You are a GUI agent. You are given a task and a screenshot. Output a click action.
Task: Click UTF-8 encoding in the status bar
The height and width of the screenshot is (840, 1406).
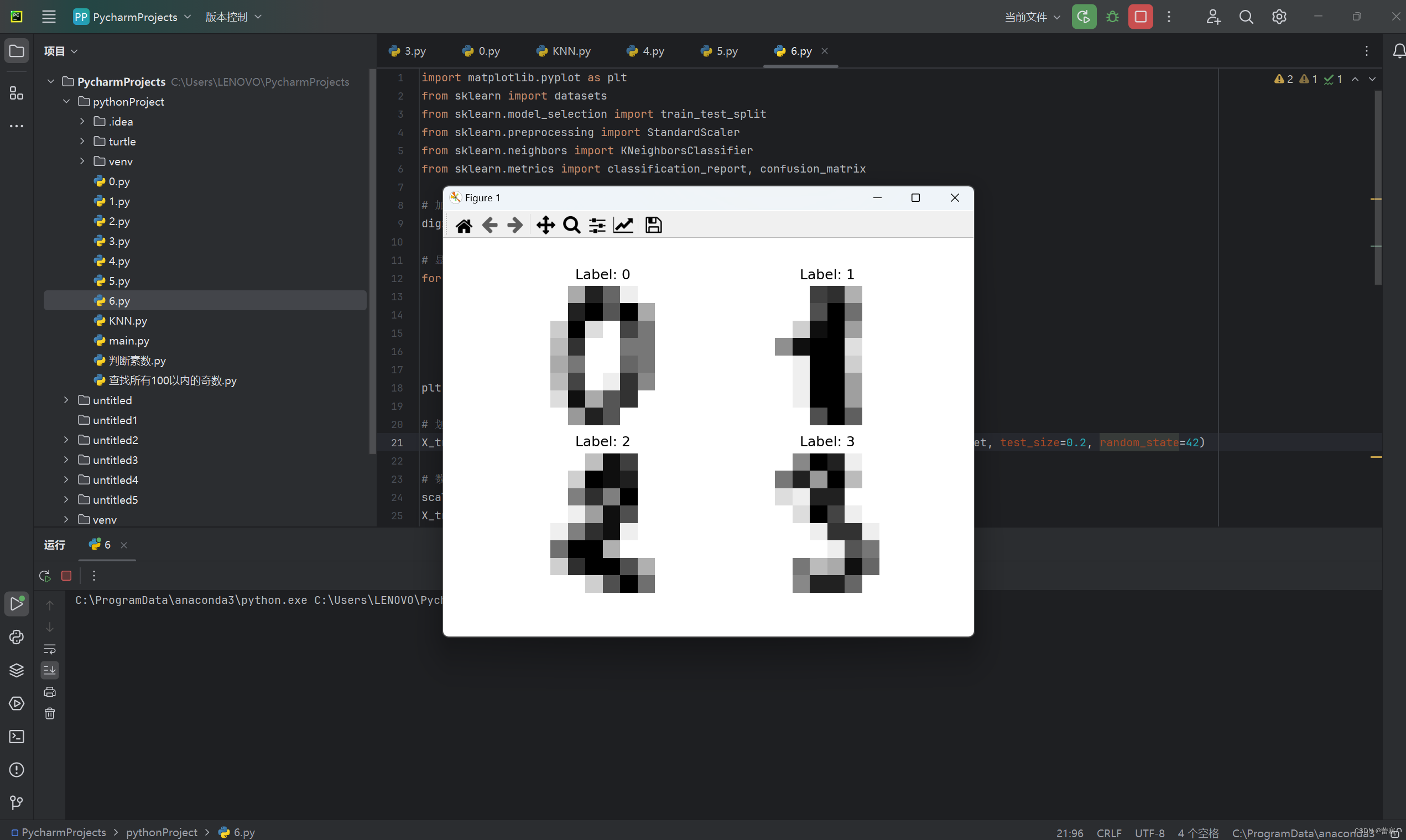(x=1149, y=832)
